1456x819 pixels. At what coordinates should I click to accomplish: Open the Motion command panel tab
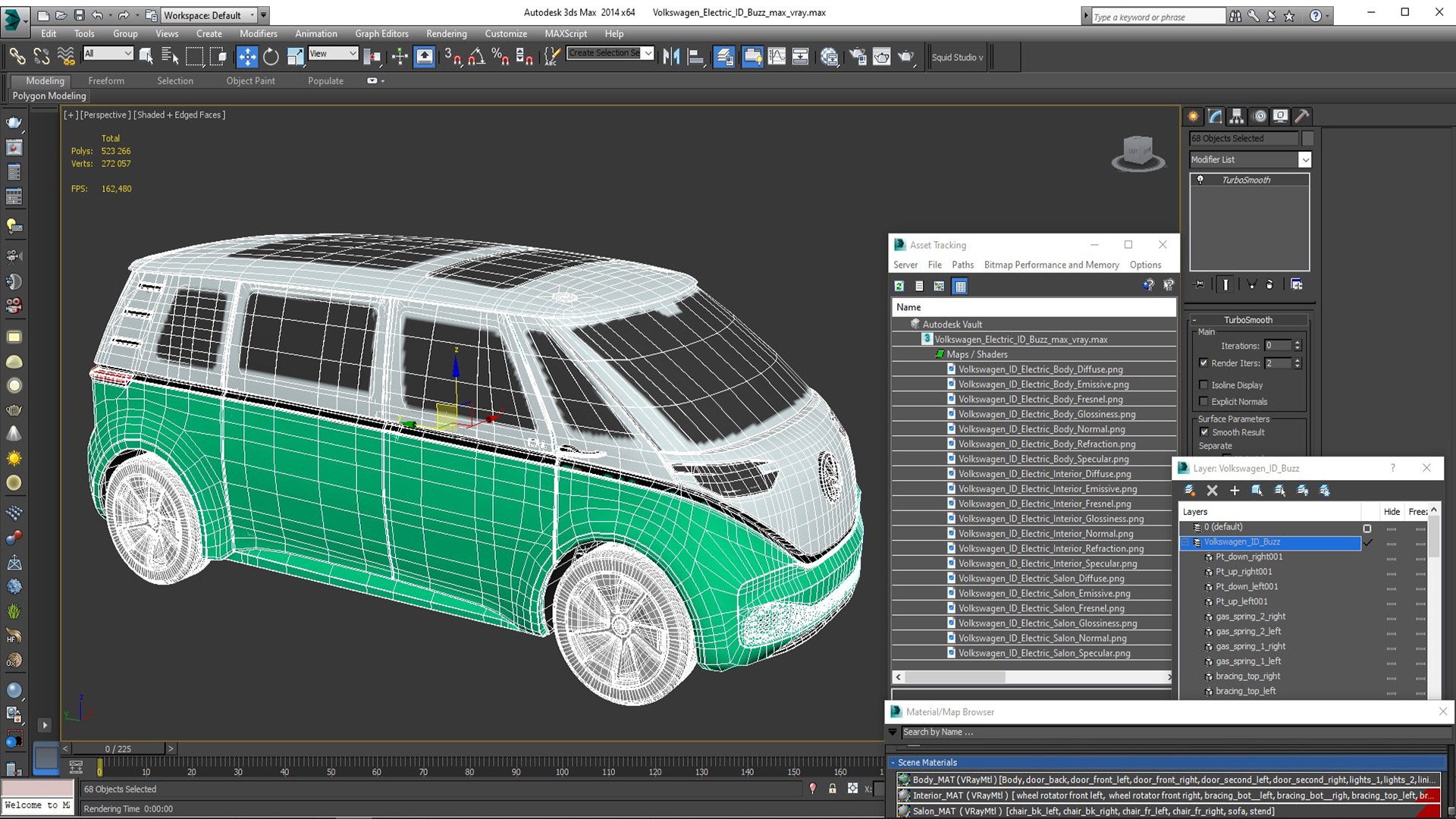(x=1260, y=116)
